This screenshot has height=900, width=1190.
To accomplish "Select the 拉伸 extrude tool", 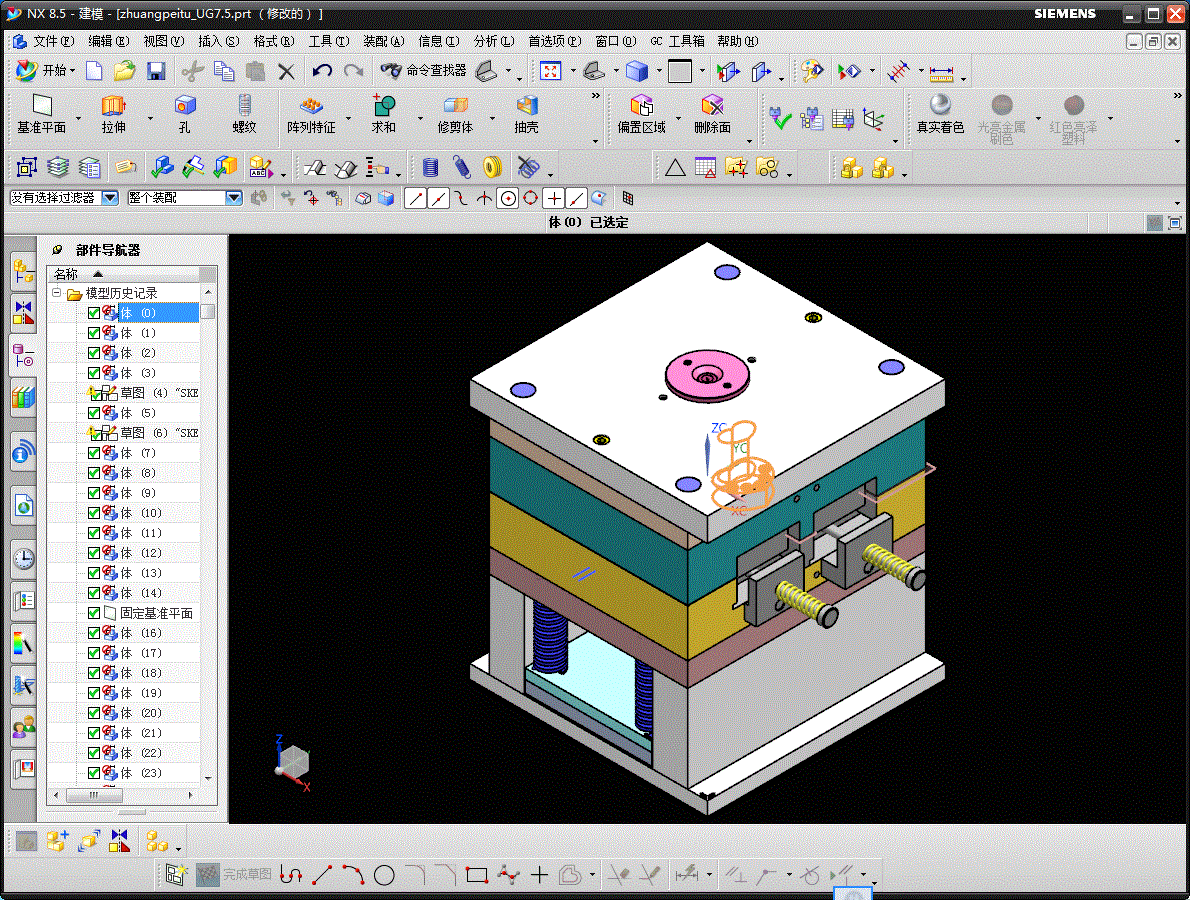I will (114, 115).
